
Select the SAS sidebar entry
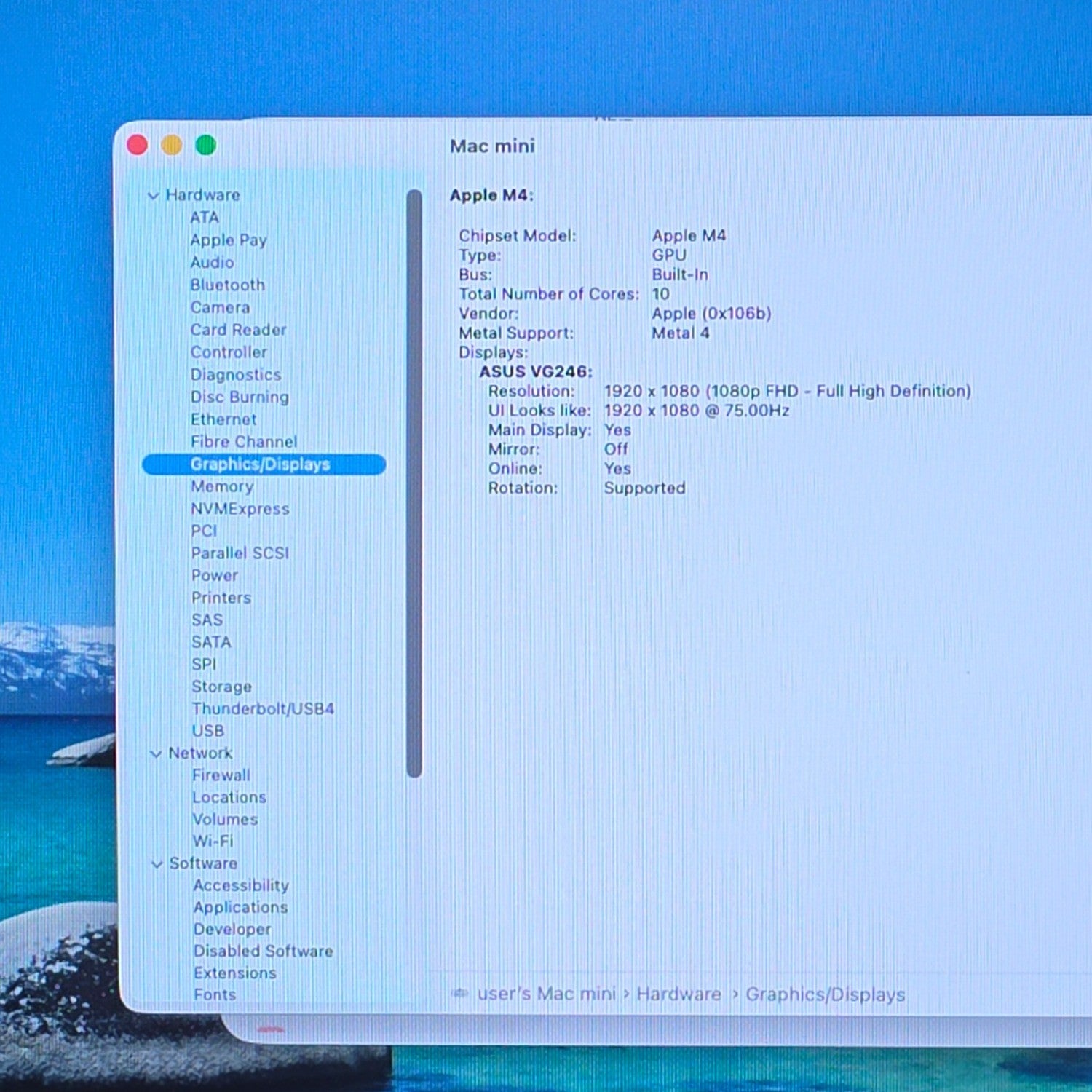click(x=207, y=620)
